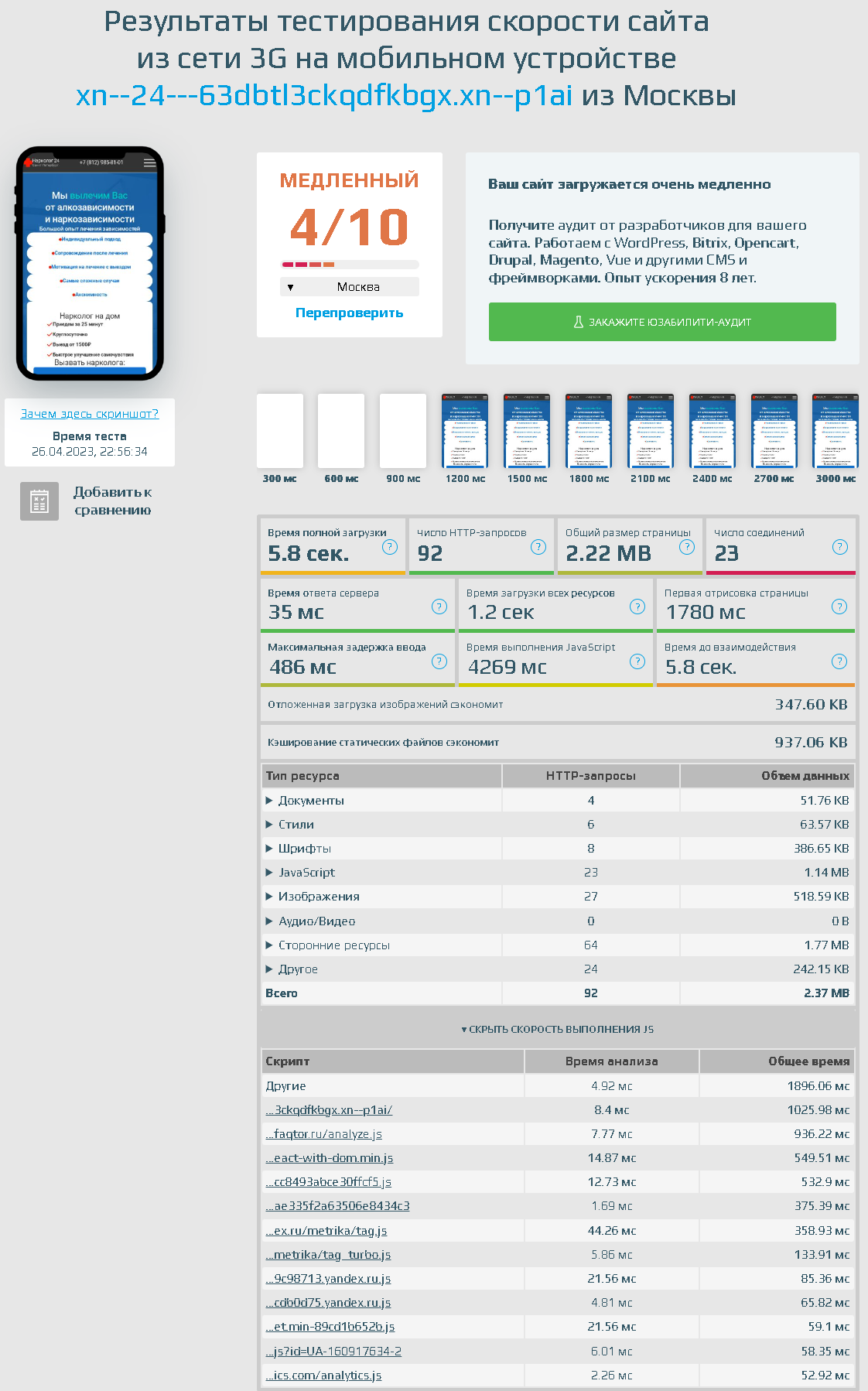
Task: Click the Общее время column header
Action: [x=777, y=1061]
